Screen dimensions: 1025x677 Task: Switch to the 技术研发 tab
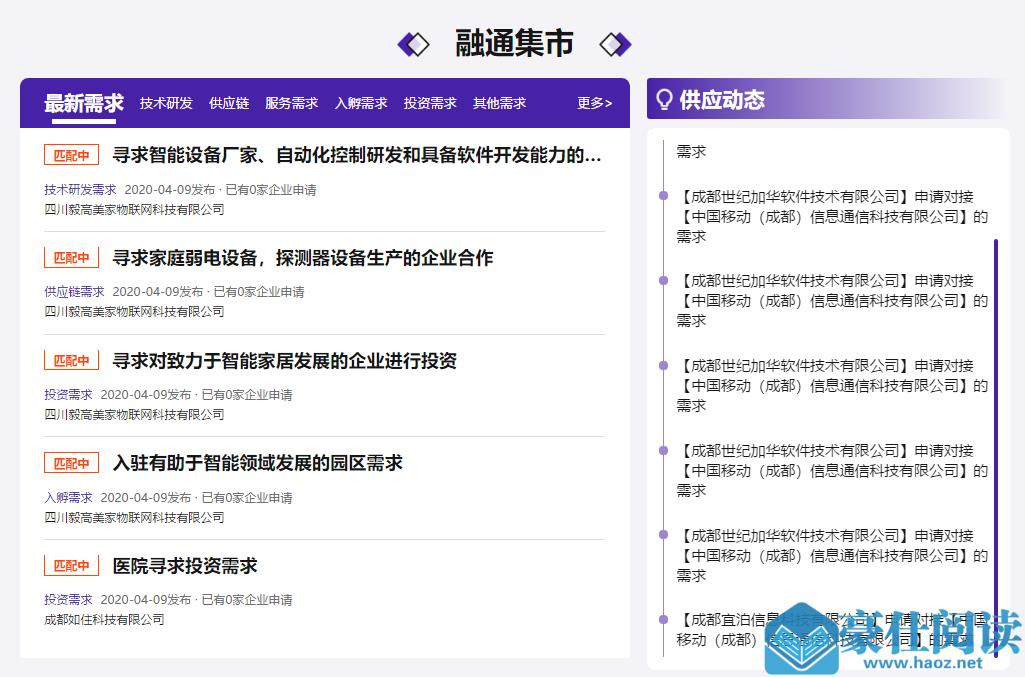[x=166, y=103]
